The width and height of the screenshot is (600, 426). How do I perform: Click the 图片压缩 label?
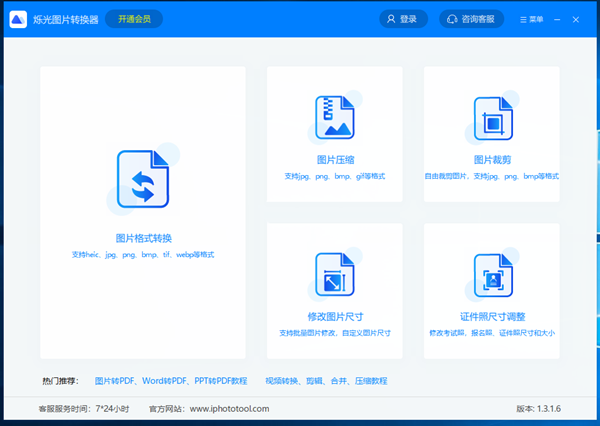(335, 160)
